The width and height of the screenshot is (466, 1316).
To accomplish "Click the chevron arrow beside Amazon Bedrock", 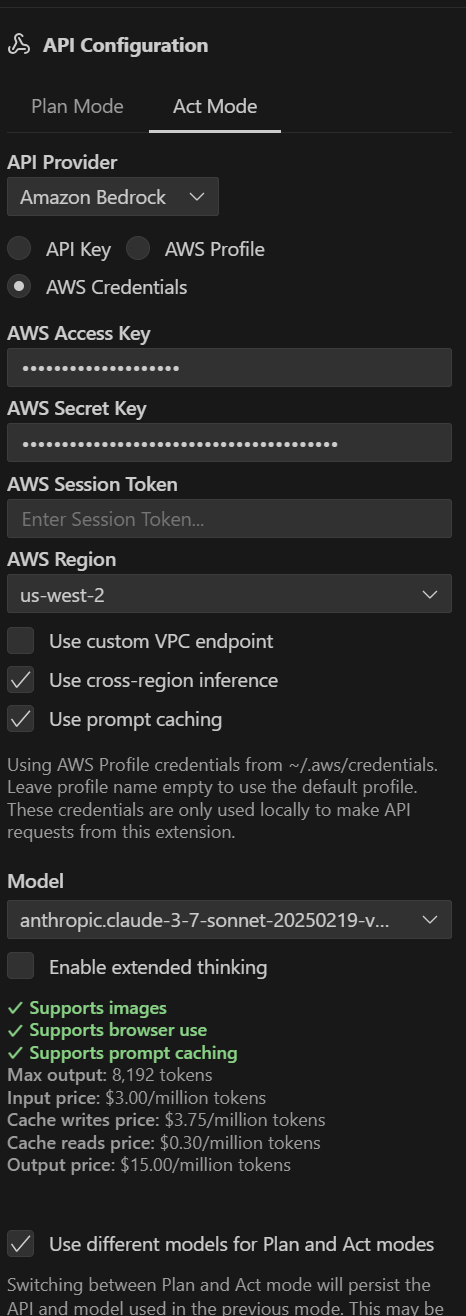I will 196,197.
